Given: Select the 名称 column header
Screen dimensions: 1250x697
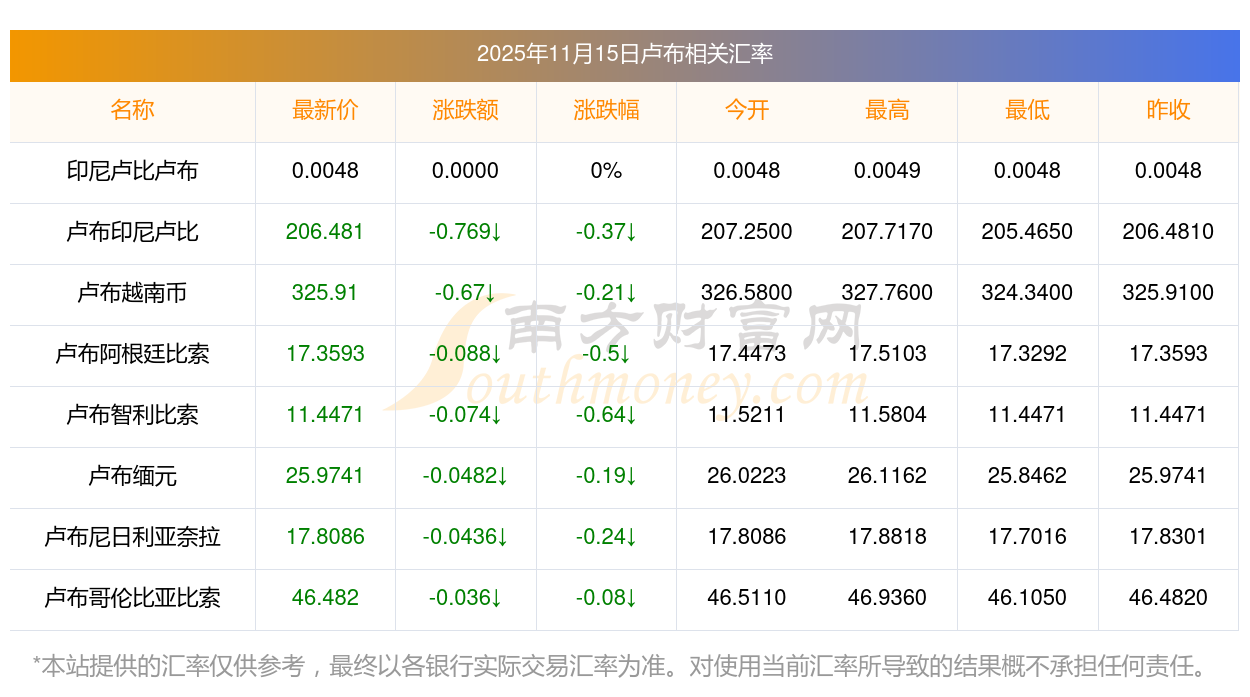Looking at the screenshot, I should click(x=132, y=110).
